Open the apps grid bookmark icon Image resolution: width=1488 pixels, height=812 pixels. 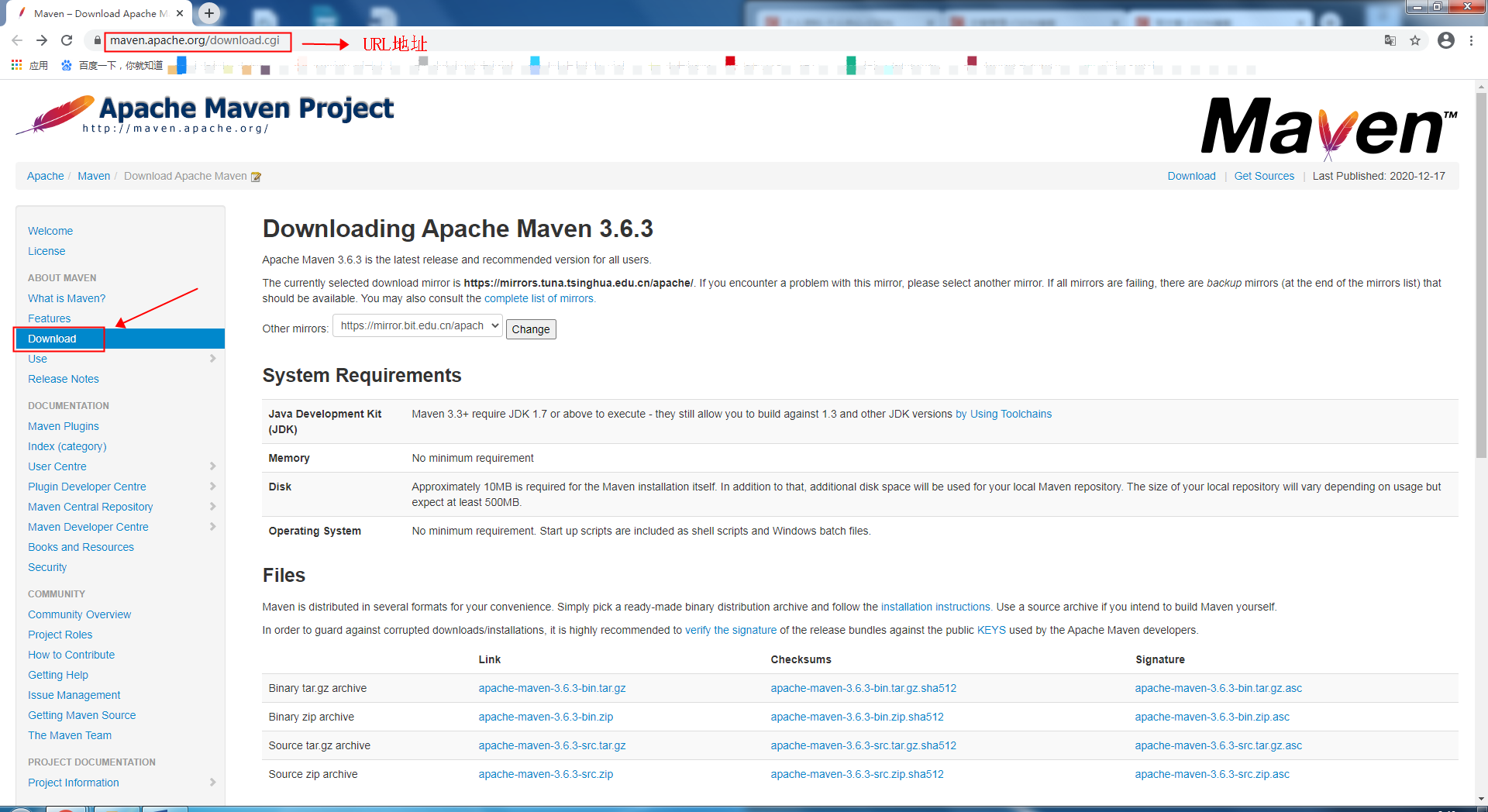click(x=16, y=65)
